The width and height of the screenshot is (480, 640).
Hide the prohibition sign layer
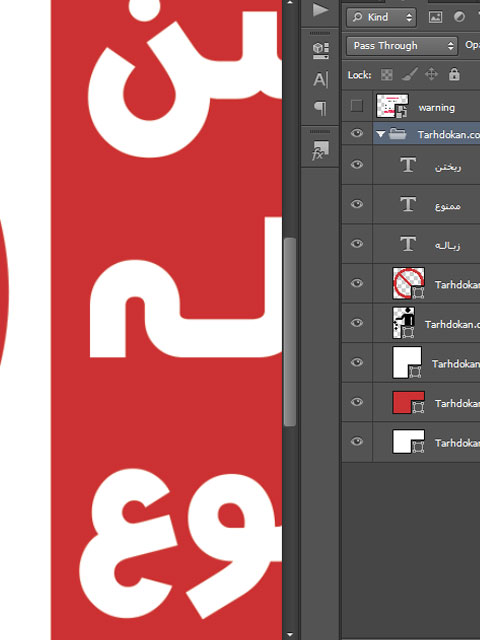(x=357, y=283)
